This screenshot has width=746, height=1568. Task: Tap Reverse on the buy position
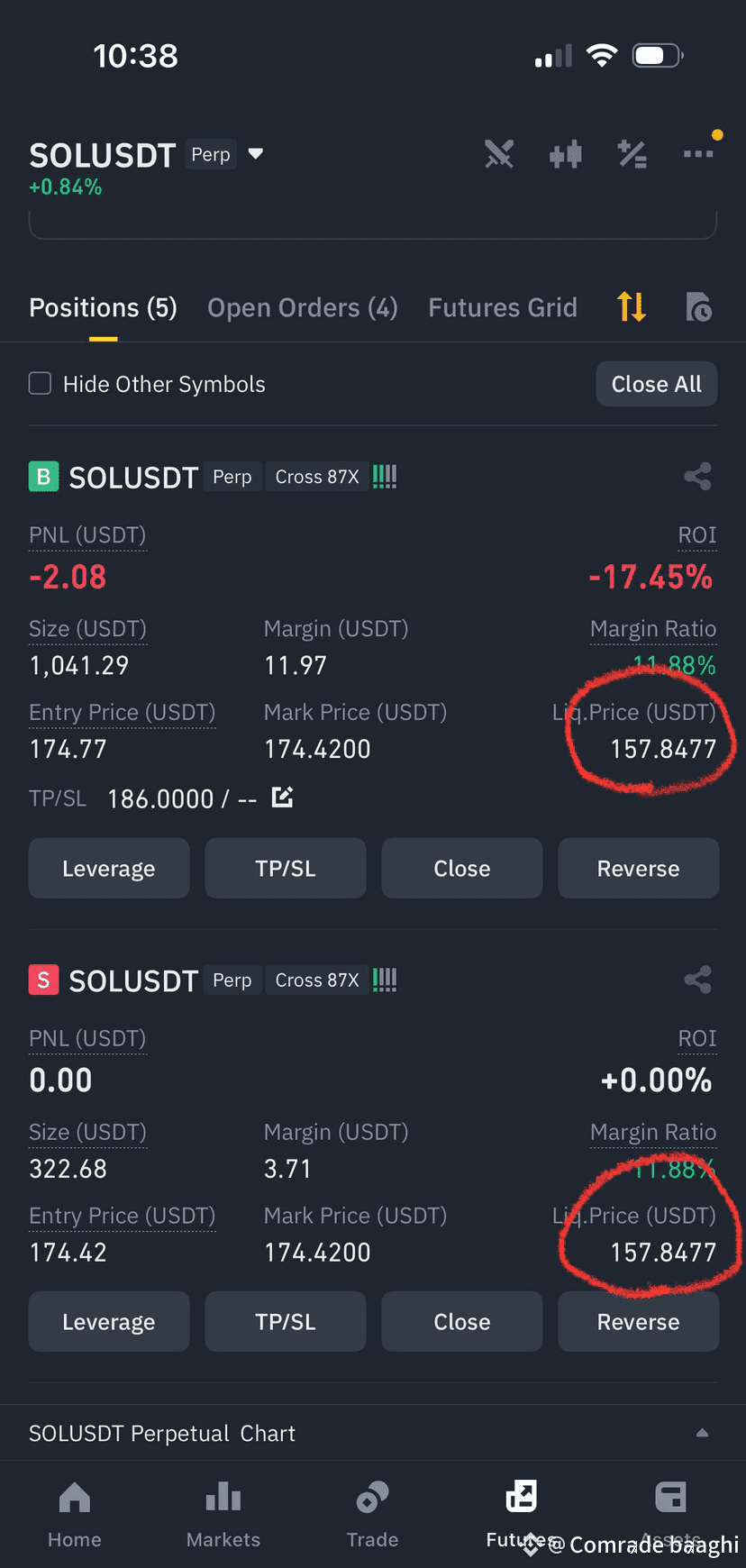click(639, 869)
